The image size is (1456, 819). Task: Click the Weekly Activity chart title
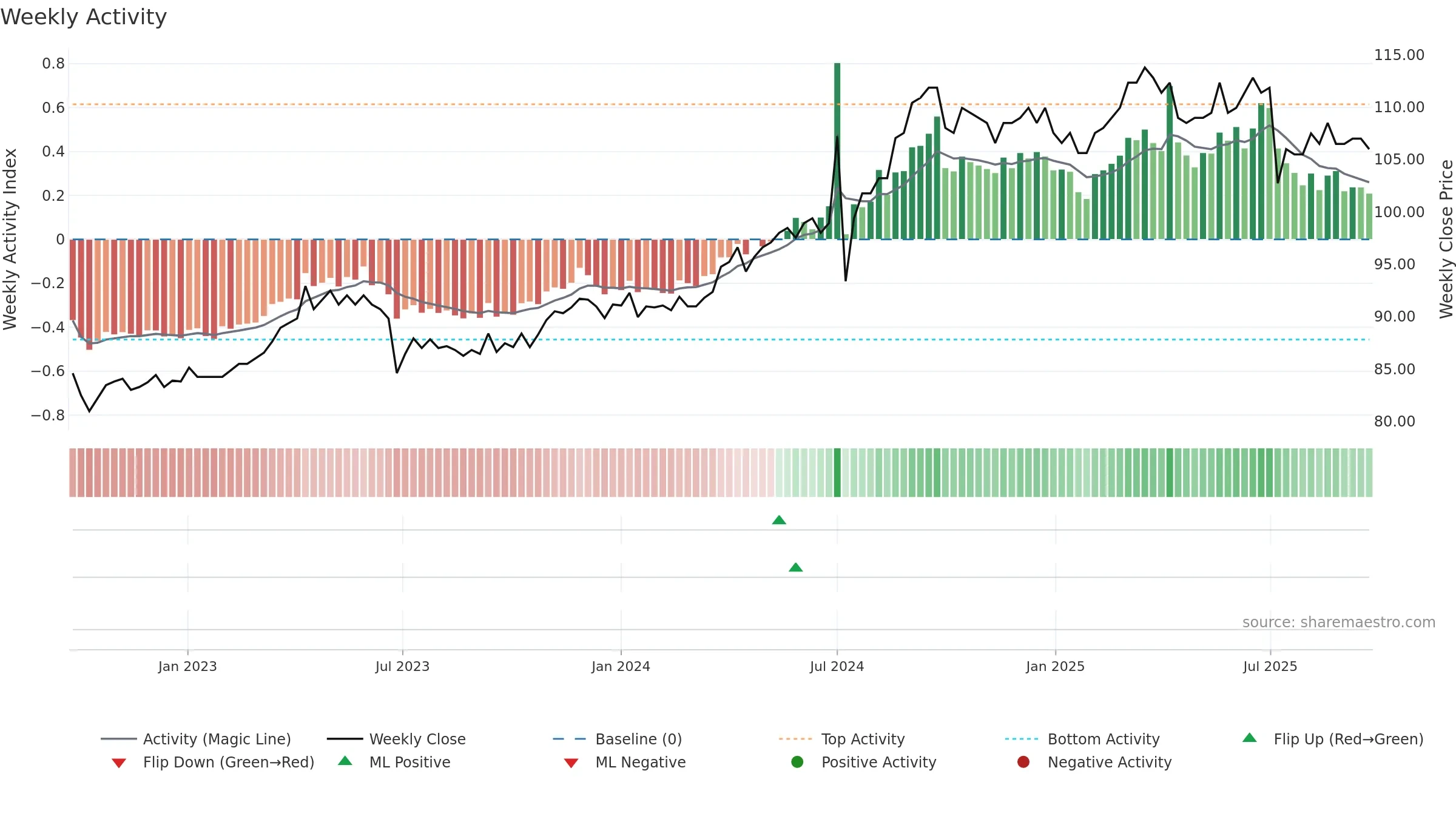[84, 17]
